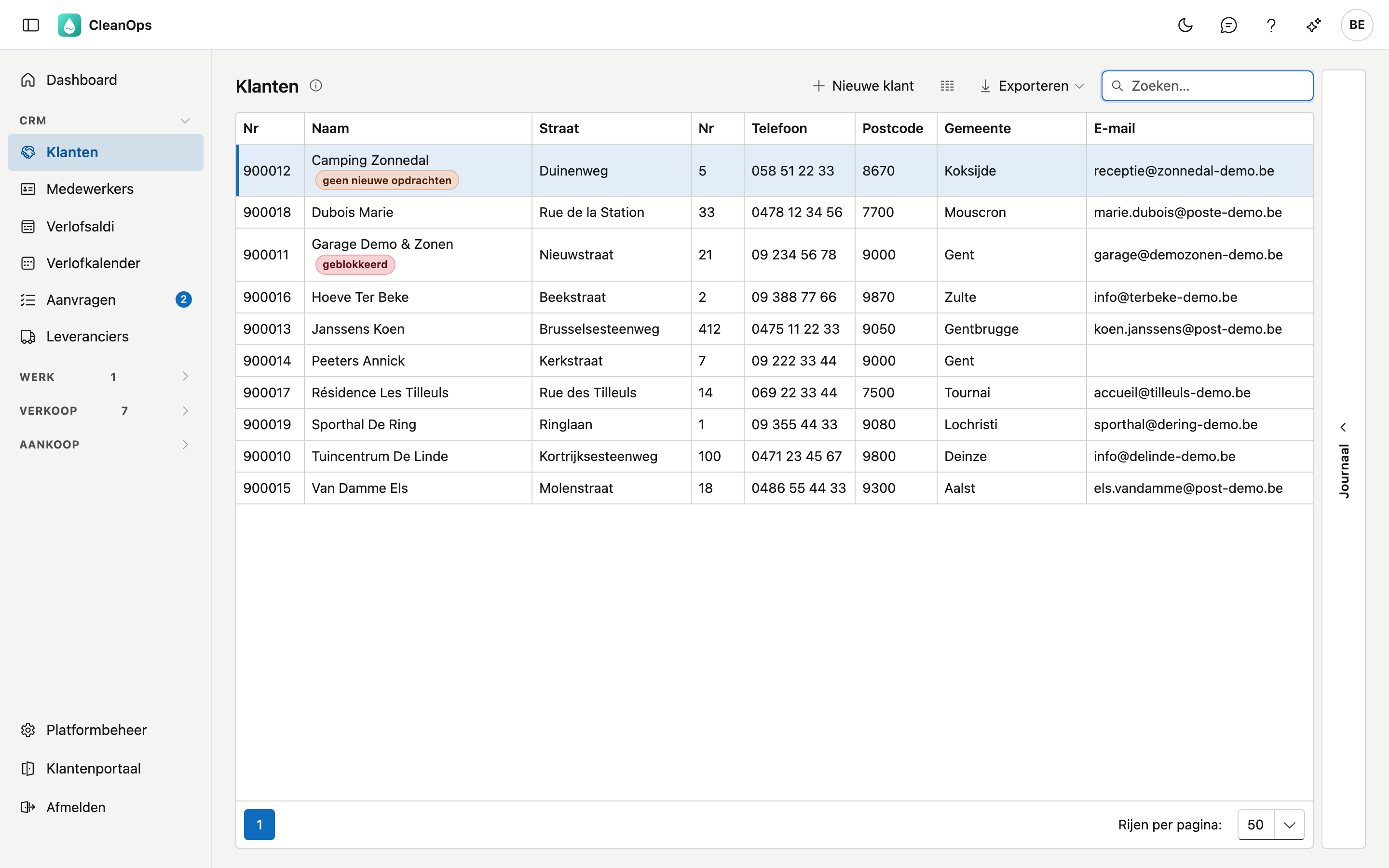Viewport: 1389px width, 868px height.
Task: Open the AI sparkle assistant icon
Action: 1314,25
